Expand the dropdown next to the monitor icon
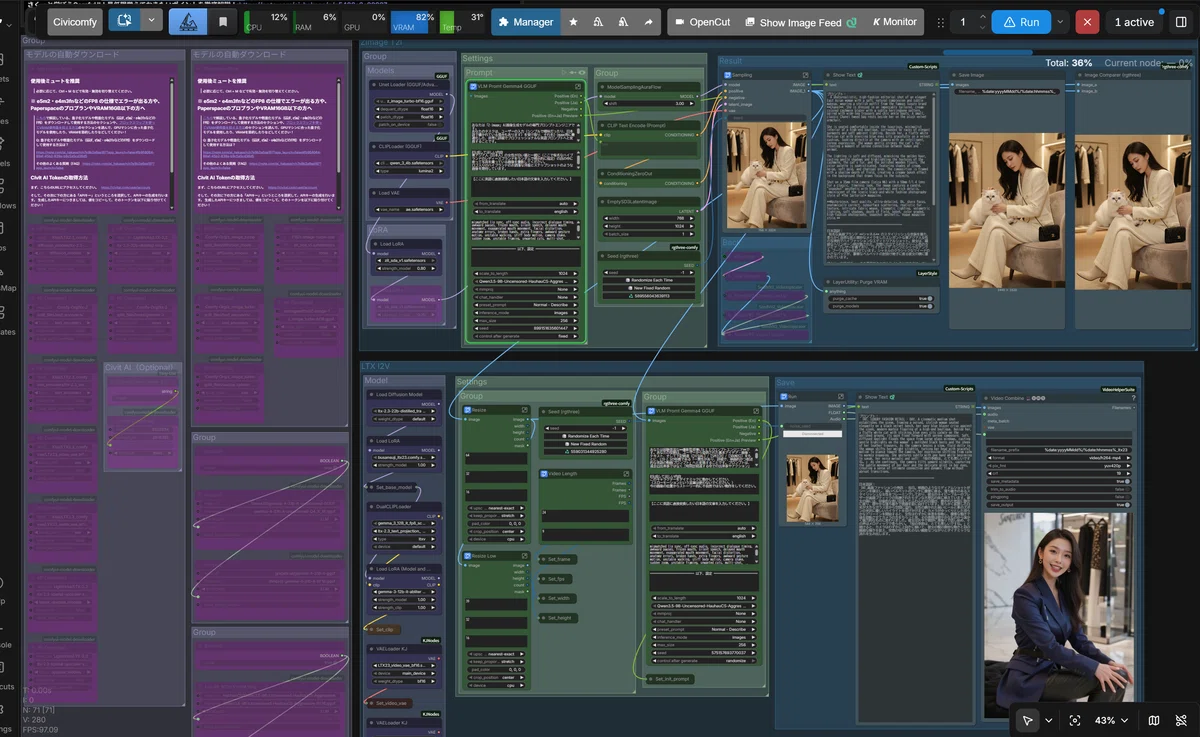Viewport: 1200px width, 737px height. tap(152, 21)
